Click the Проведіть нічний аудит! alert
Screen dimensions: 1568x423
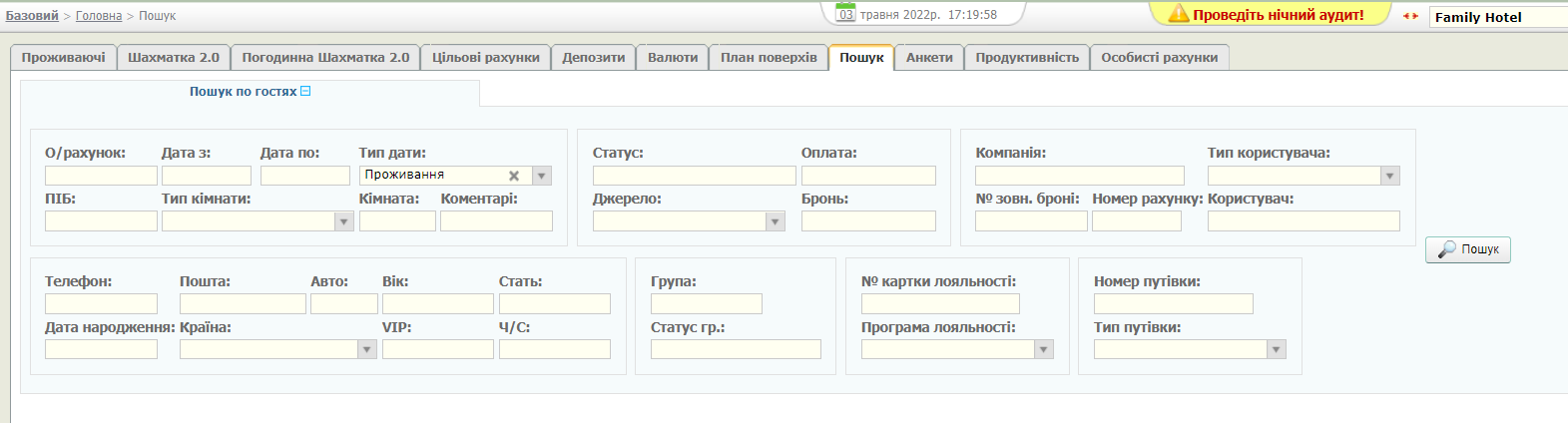(x=1278, y=15)
